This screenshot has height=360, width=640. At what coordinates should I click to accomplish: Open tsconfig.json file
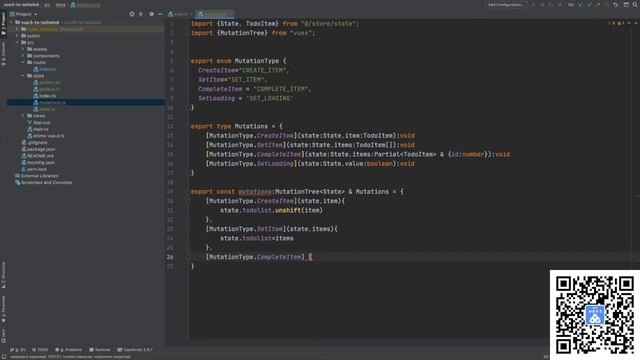[38, 162]
